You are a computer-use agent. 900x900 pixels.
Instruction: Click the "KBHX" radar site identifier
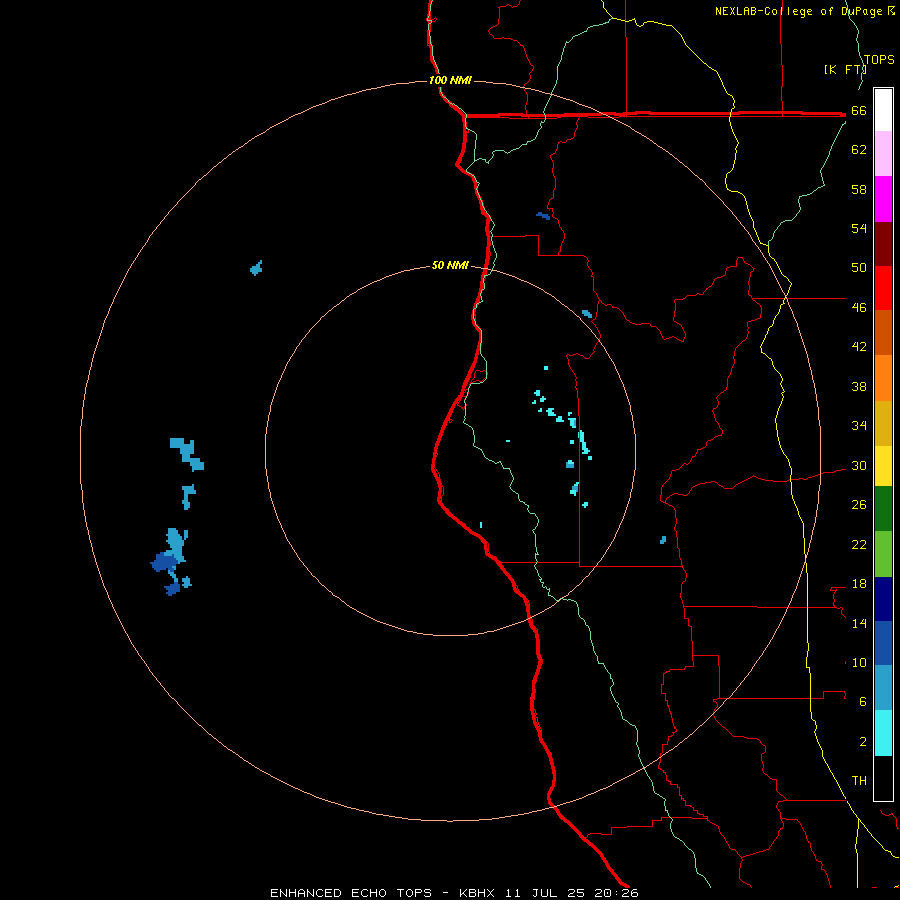click(478, 893)
